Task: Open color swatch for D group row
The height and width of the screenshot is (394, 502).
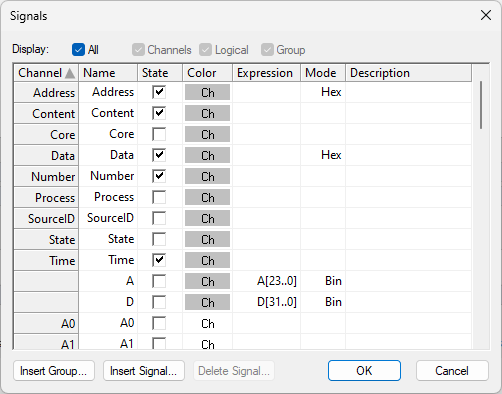Action: (207, 302)
